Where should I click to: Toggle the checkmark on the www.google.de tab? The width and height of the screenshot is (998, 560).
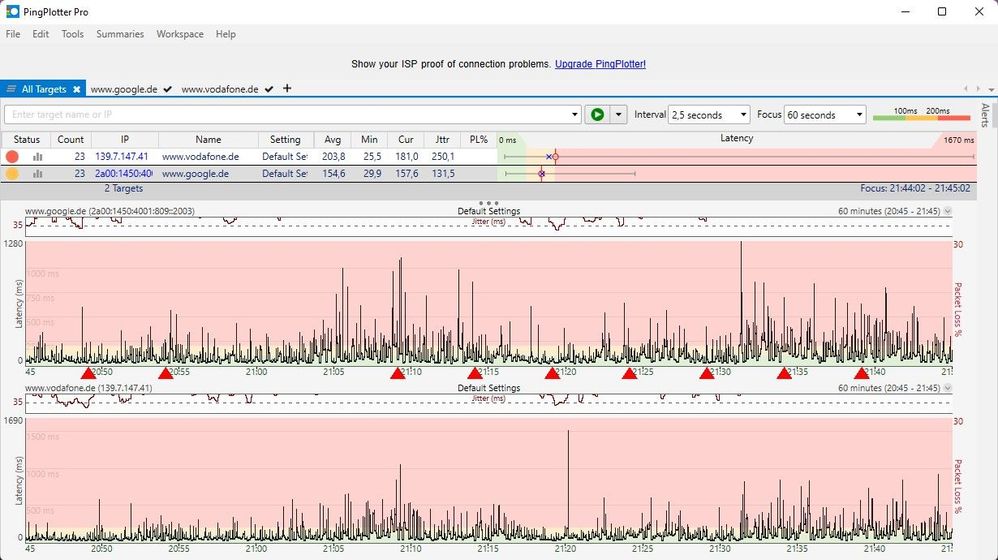(168, 89)
